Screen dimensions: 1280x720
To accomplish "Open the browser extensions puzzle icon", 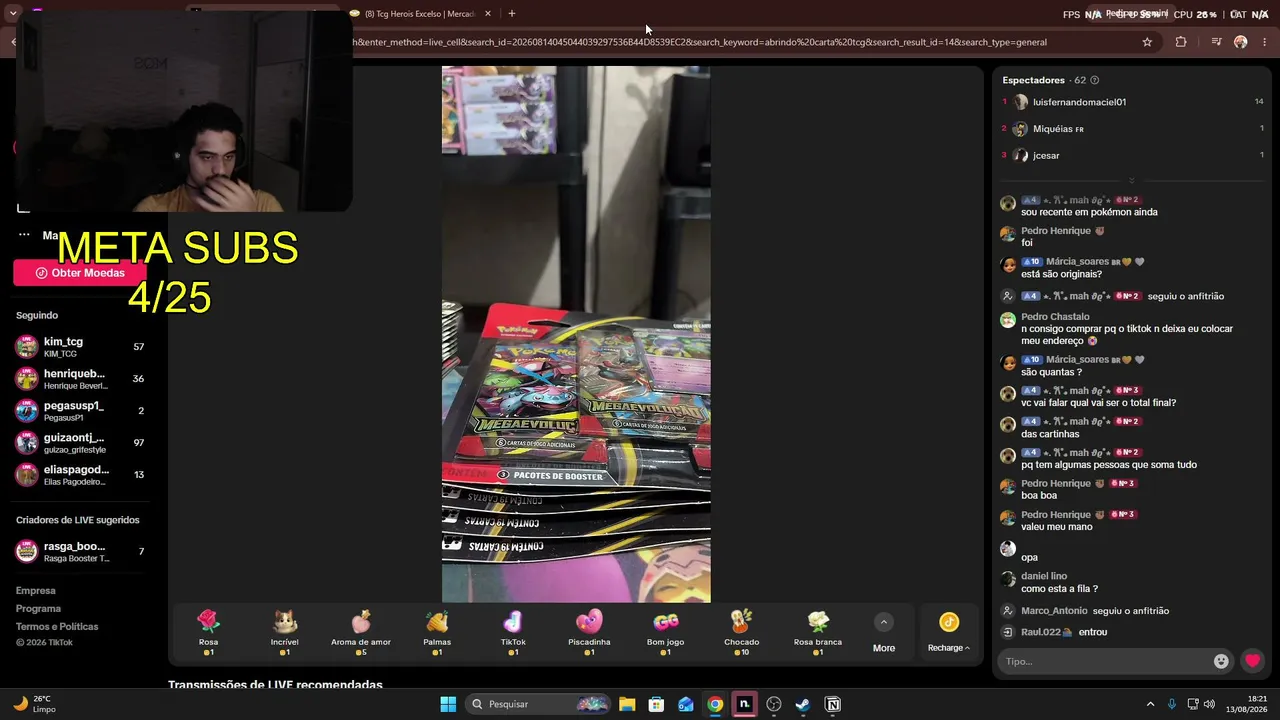I will pos(1181,42).
